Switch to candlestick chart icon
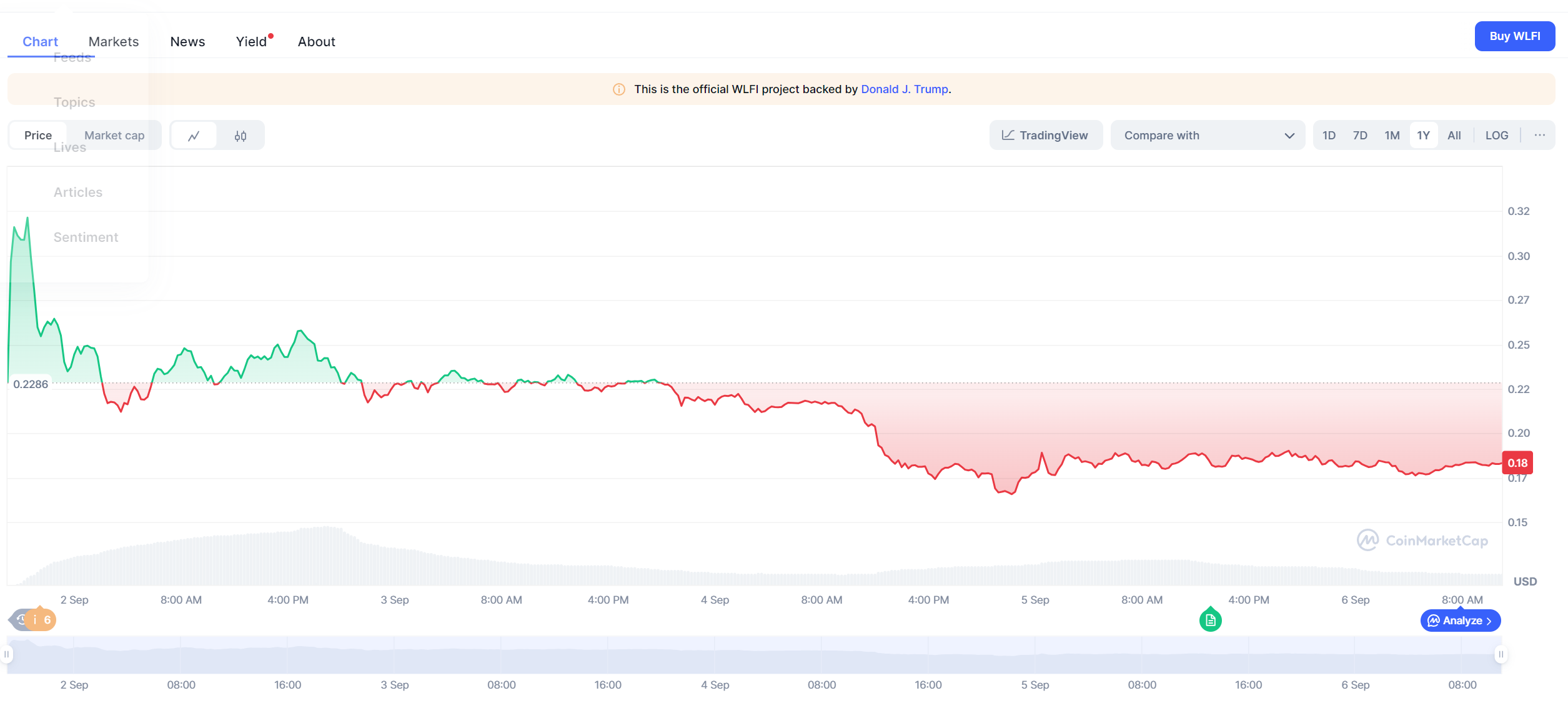Viewport: 1568px width, 713px height. [x=241, y=136]
